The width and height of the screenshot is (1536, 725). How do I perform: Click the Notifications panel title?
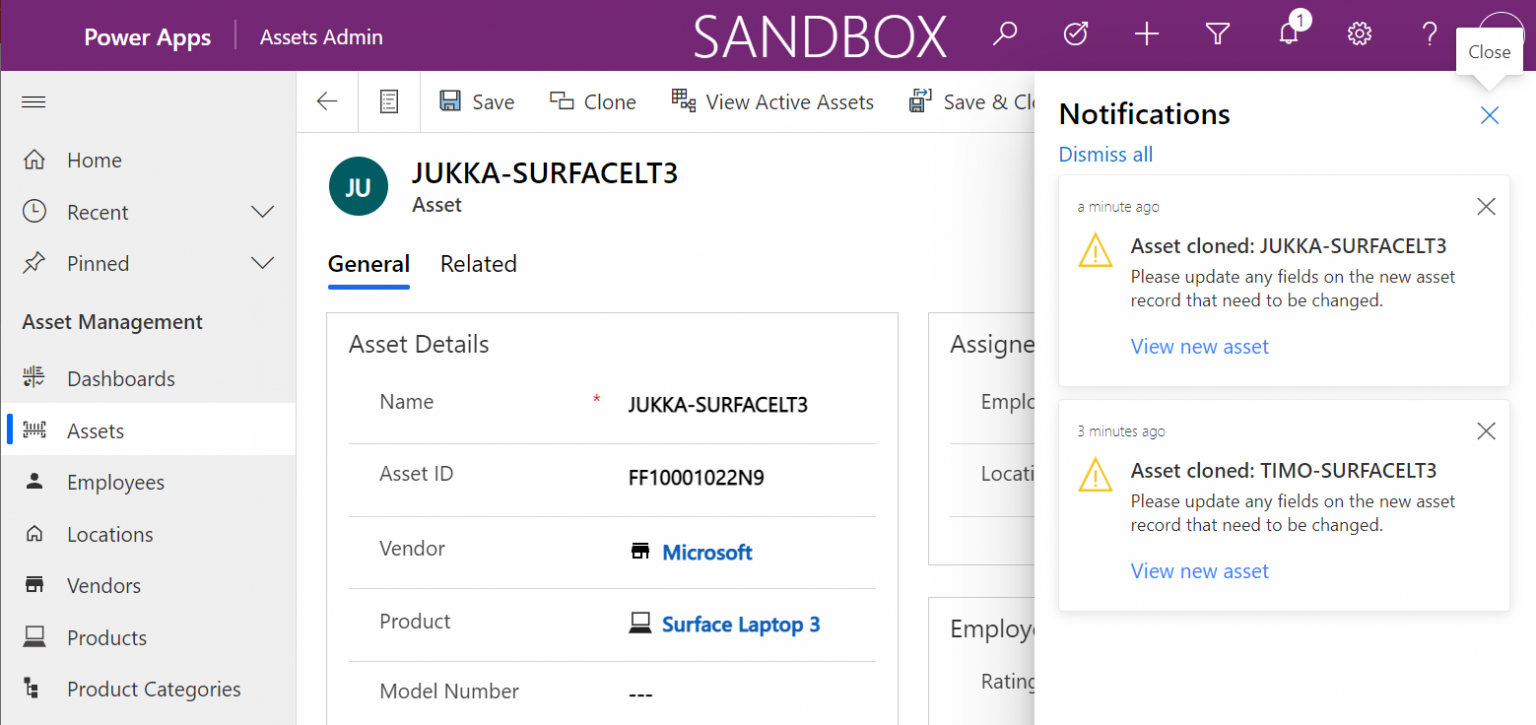[1144, 114]
